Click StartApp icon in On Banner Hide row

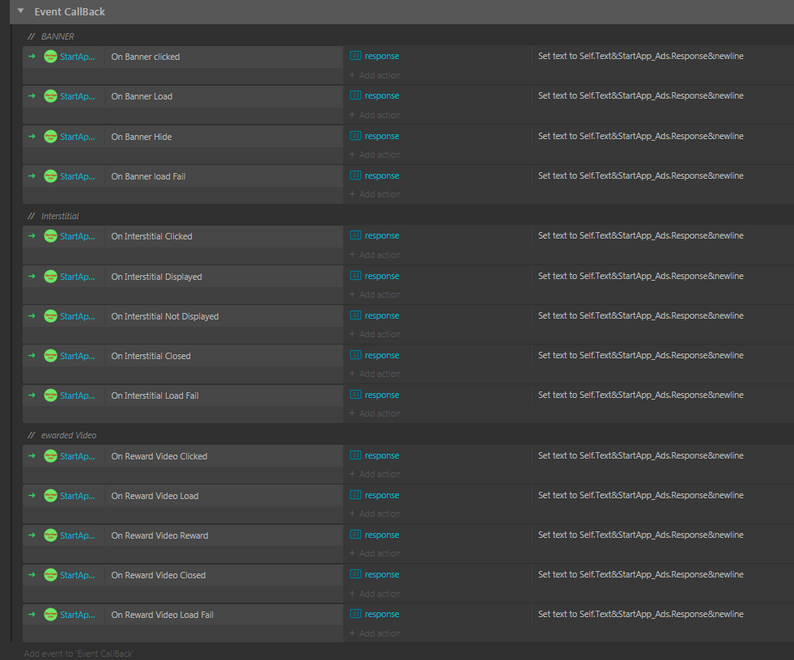tap(51, 136)
